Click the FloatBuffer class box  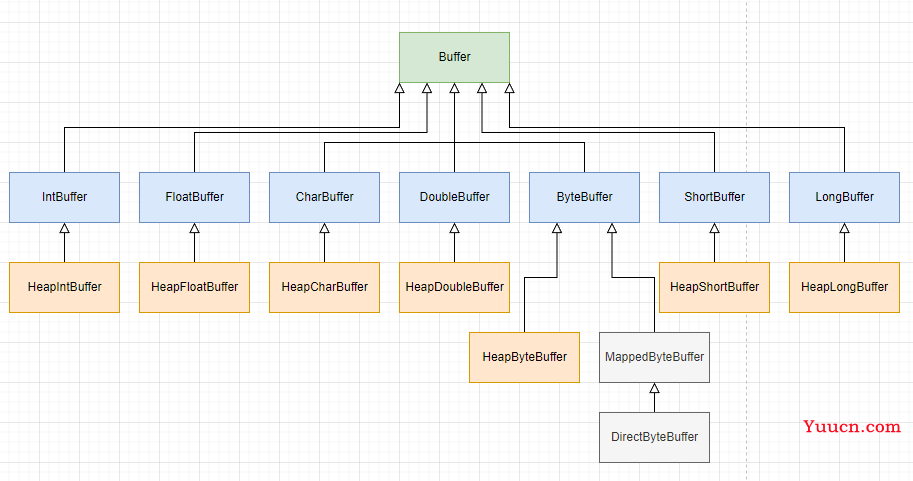coord(194,197)
